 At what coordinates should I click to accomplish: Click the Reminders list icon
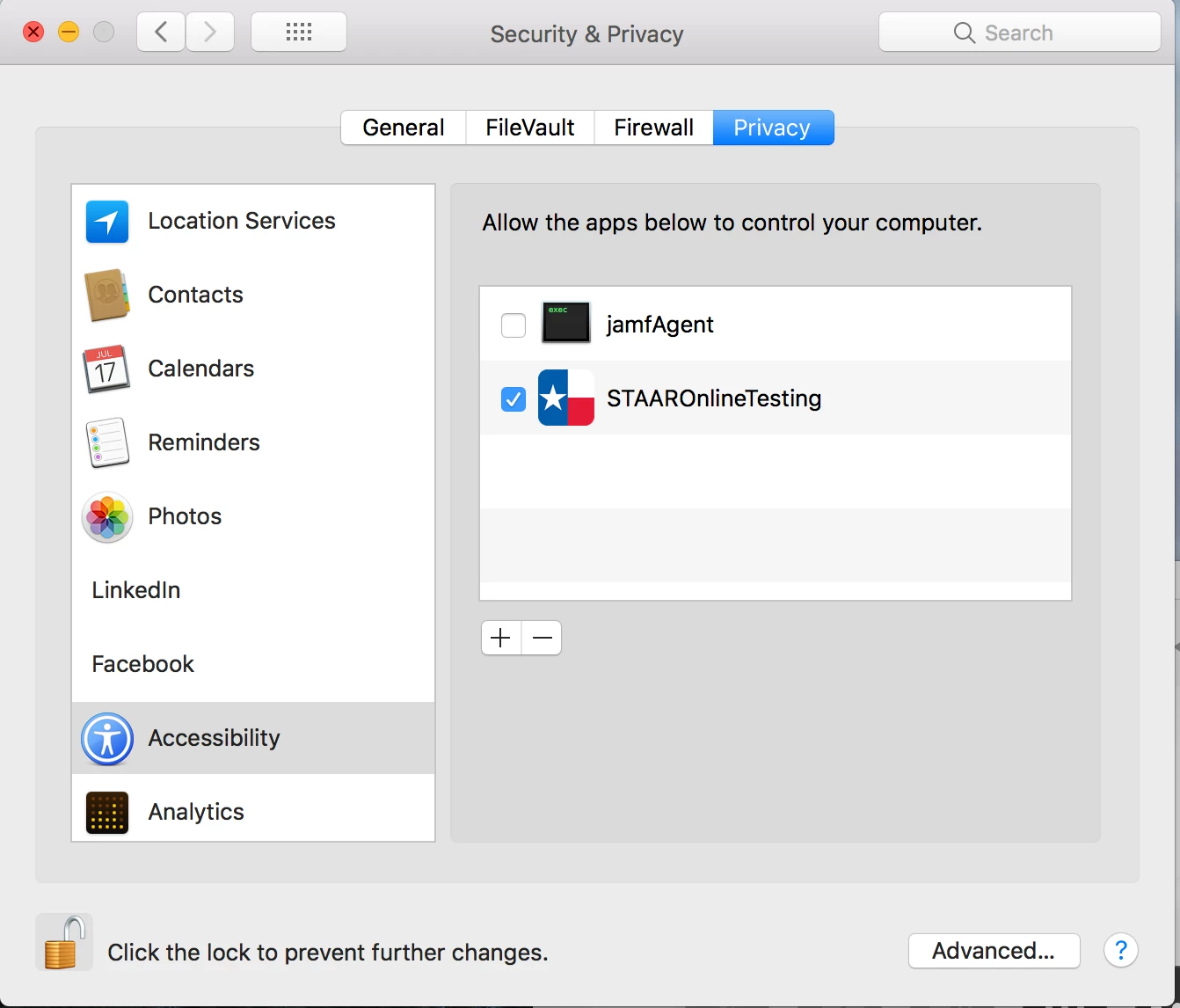click(107, 442)
